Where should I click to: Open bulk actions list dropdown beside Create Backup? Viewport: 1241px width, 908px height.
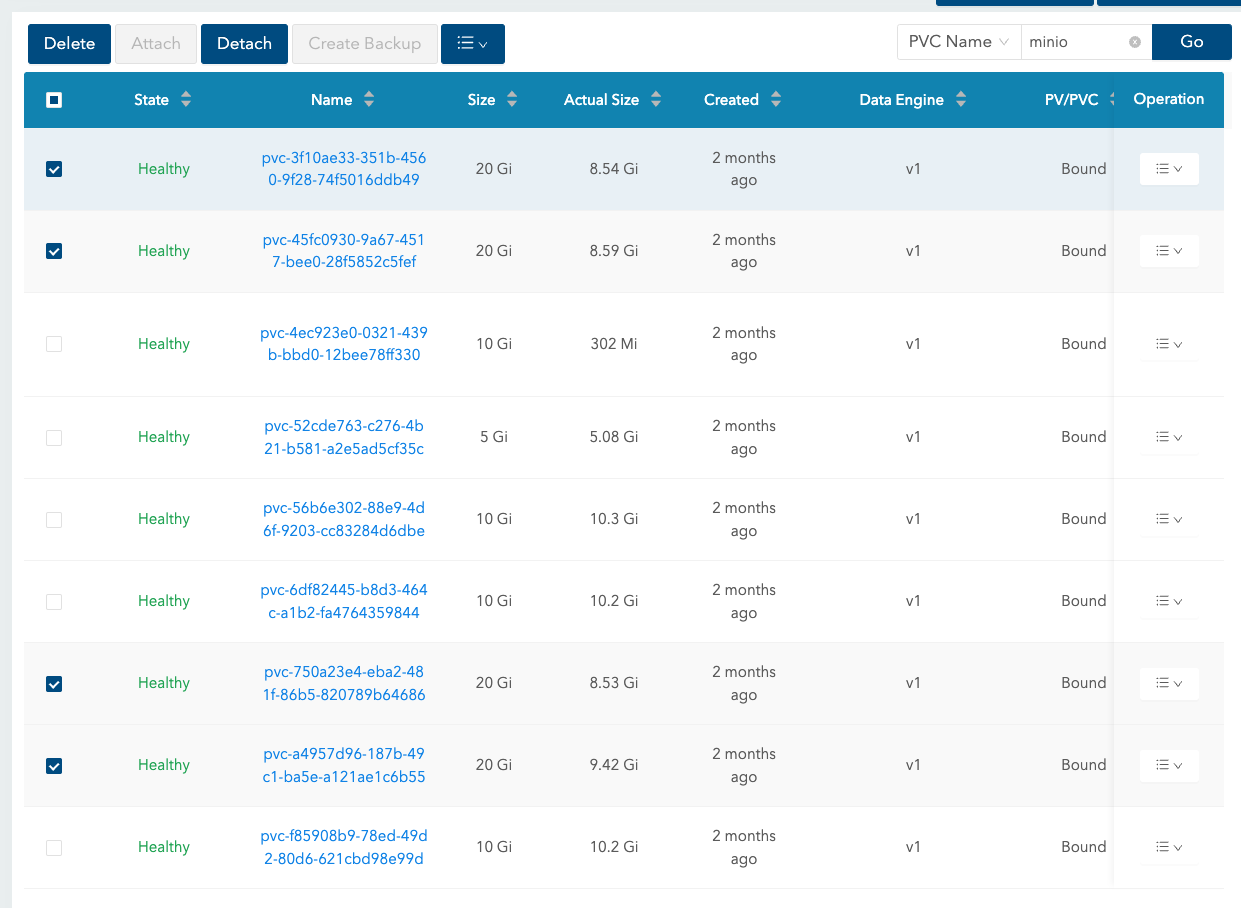[x=472, y=44]
